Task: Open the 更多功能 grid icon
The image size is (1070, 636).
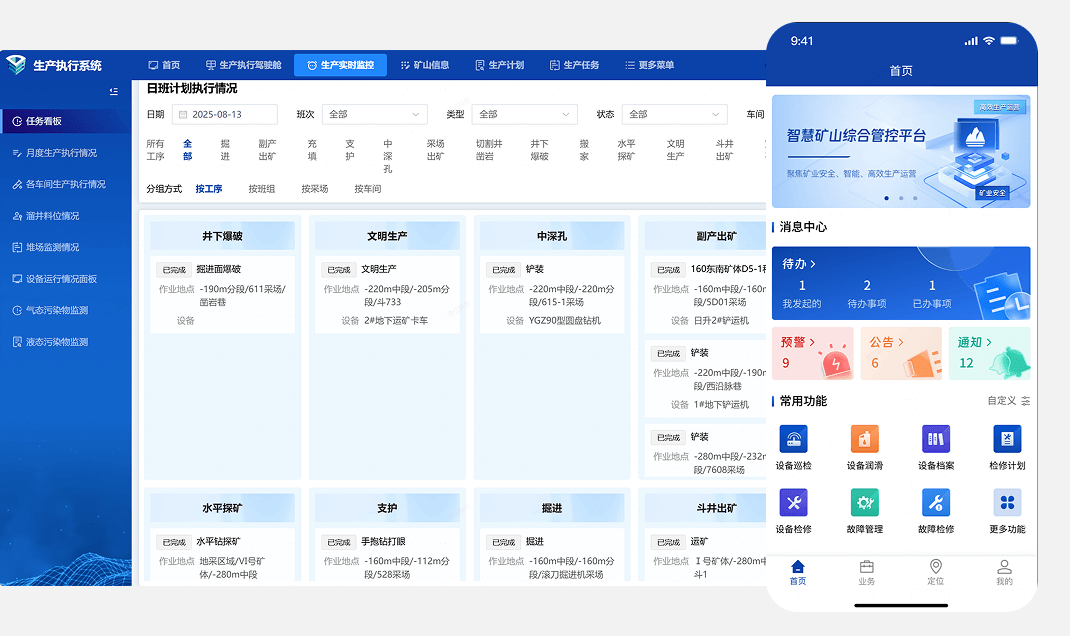Action: click(x=1007, y=503)
